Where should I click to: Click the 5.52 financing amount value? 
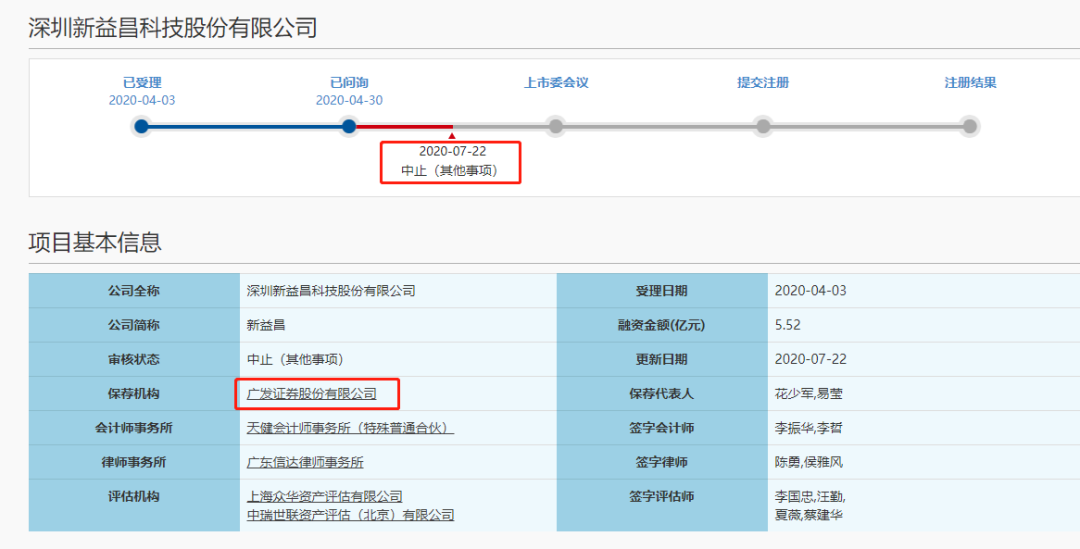788,325
